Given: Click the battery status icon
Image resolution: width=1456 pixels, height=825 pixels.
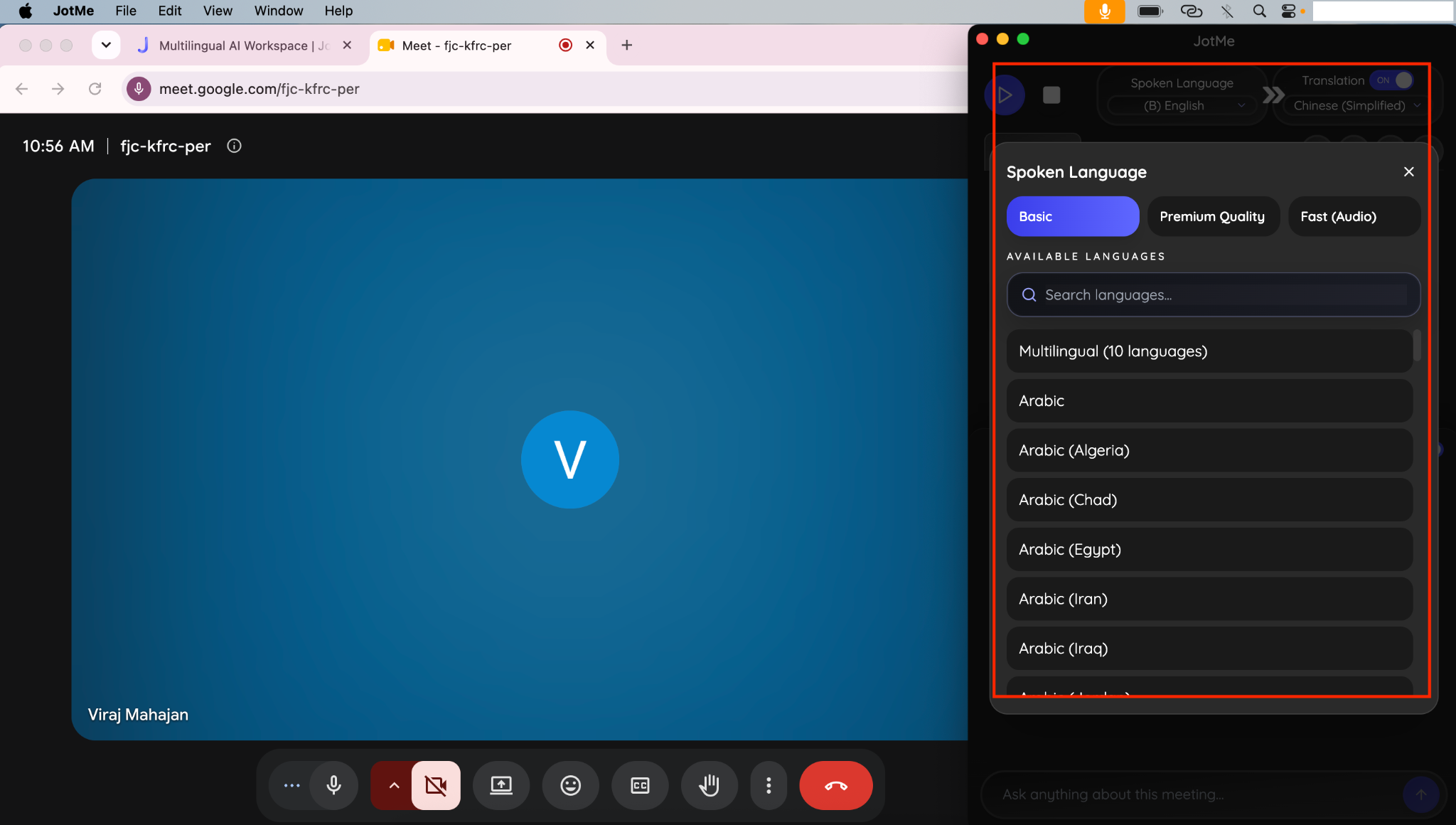Looking at the screenshot, I should click(x=1150, y=11).
